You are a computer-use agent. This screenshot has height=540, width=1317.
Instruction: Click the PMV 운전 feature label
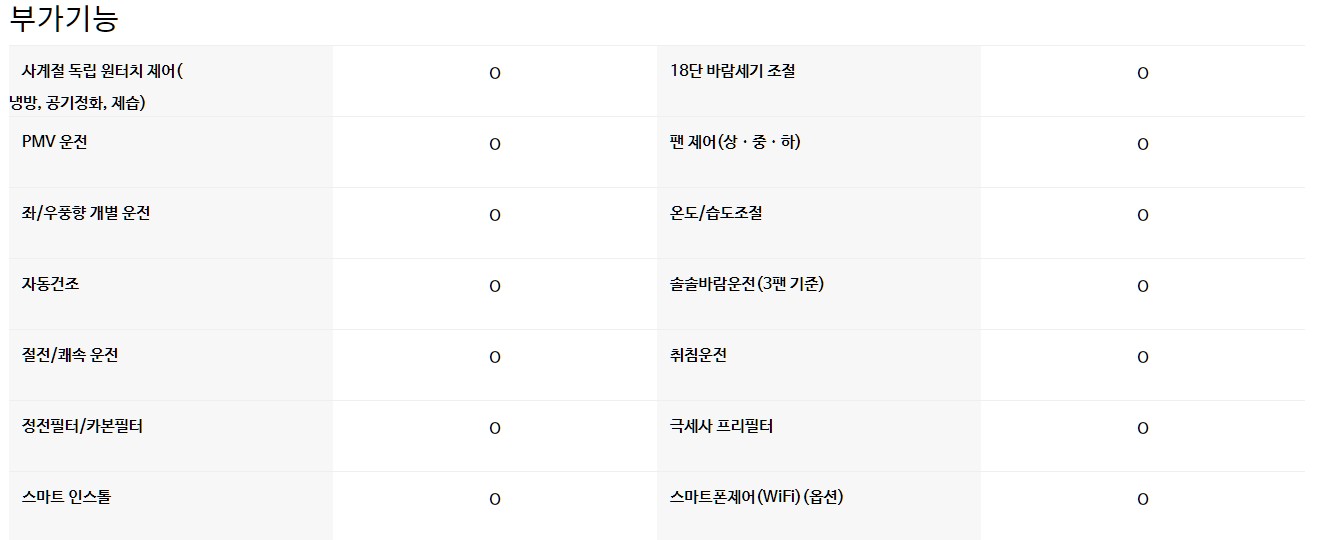pos(55,142)
